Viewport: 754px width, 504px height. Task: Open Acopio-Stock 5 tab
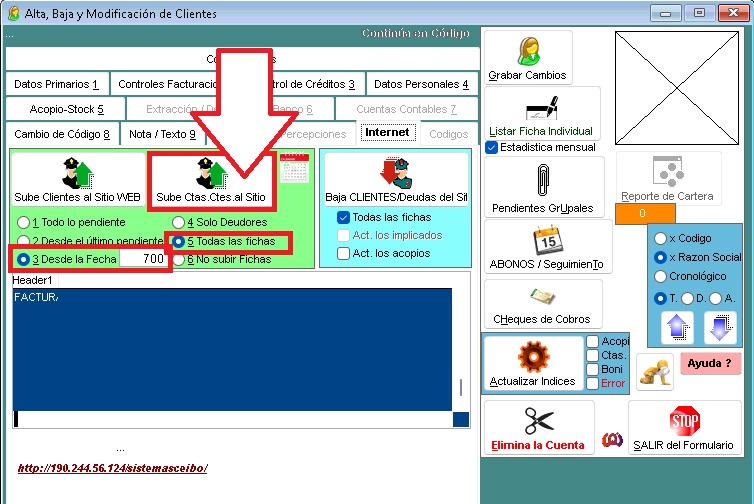[66, 109]
